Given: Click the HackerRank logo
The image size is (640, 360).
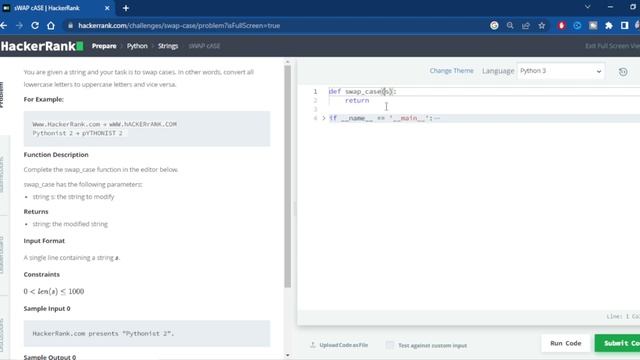Looking at the screenshot, I should 42,46.
